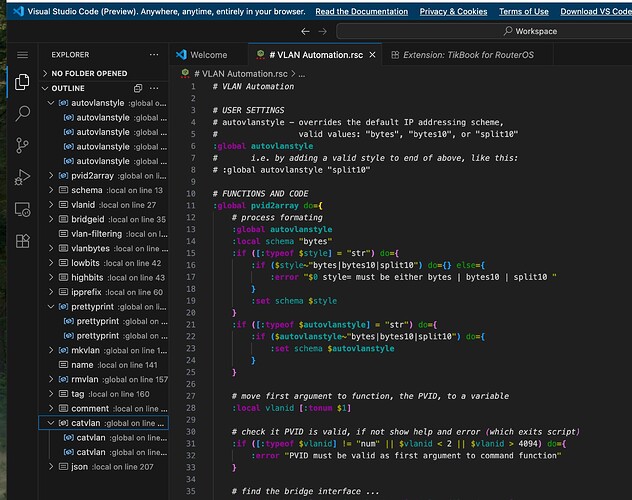Viewport: 632px width, 500px height.
Task: Click the Outline collapse all icon
Action: (x=138, y=88)
